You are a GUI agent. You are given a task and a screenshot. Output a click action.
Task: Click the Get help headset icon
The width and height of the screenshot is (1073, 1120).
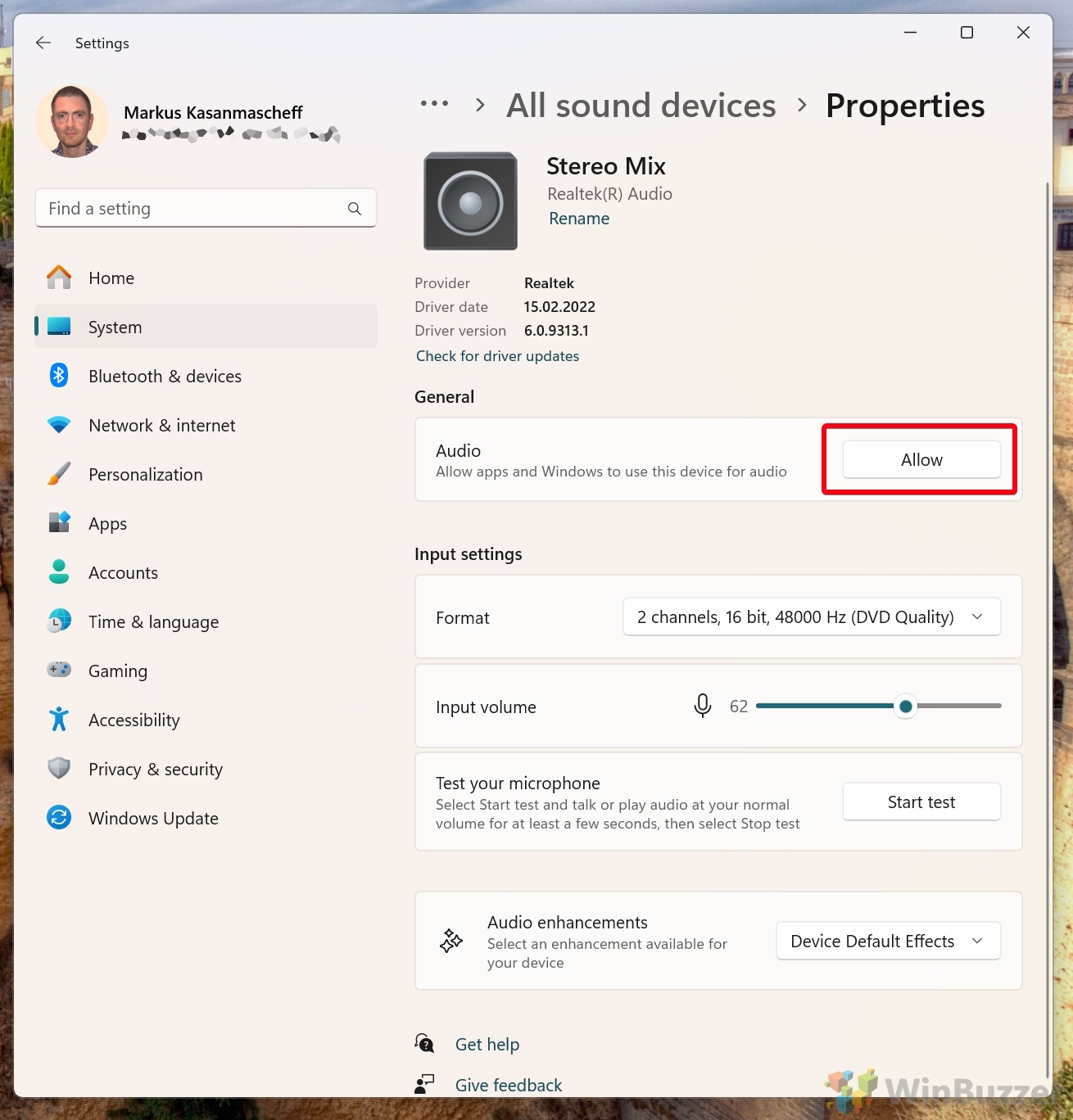[424, 1044]
